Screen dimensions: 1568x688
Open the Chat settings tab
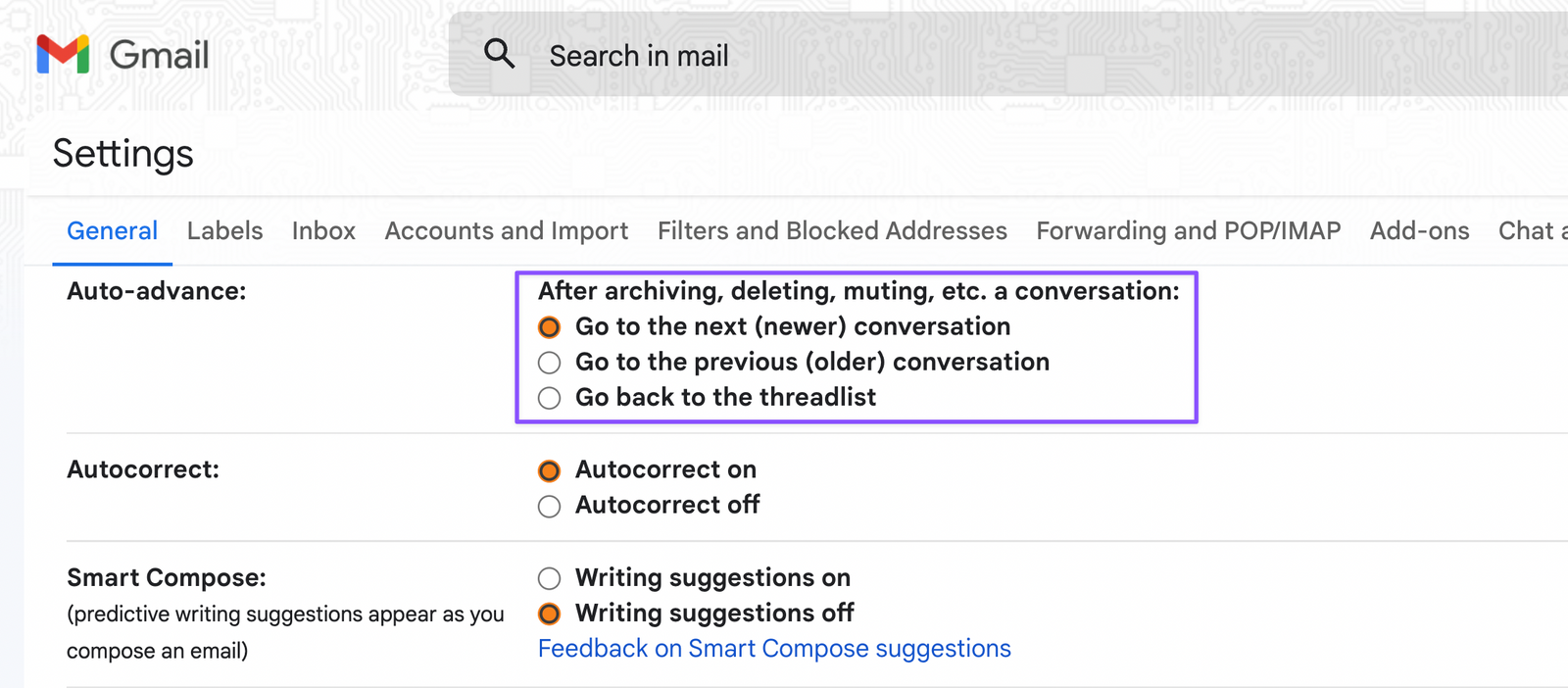point(1529,230)
